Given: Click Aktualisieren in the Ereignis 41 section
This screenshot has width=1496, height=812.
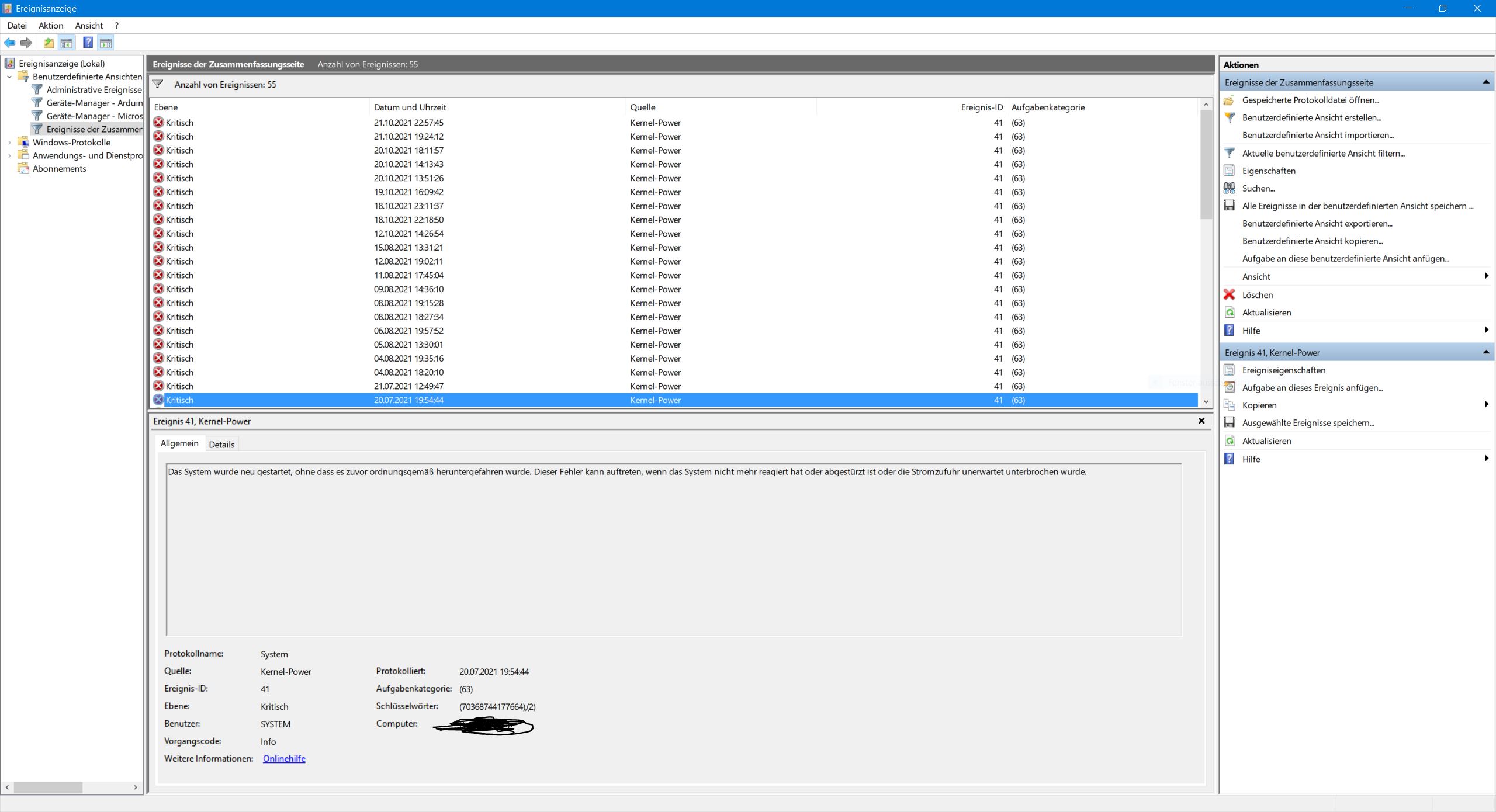Looking at the screenshot, I should (x=1266, y=441).
